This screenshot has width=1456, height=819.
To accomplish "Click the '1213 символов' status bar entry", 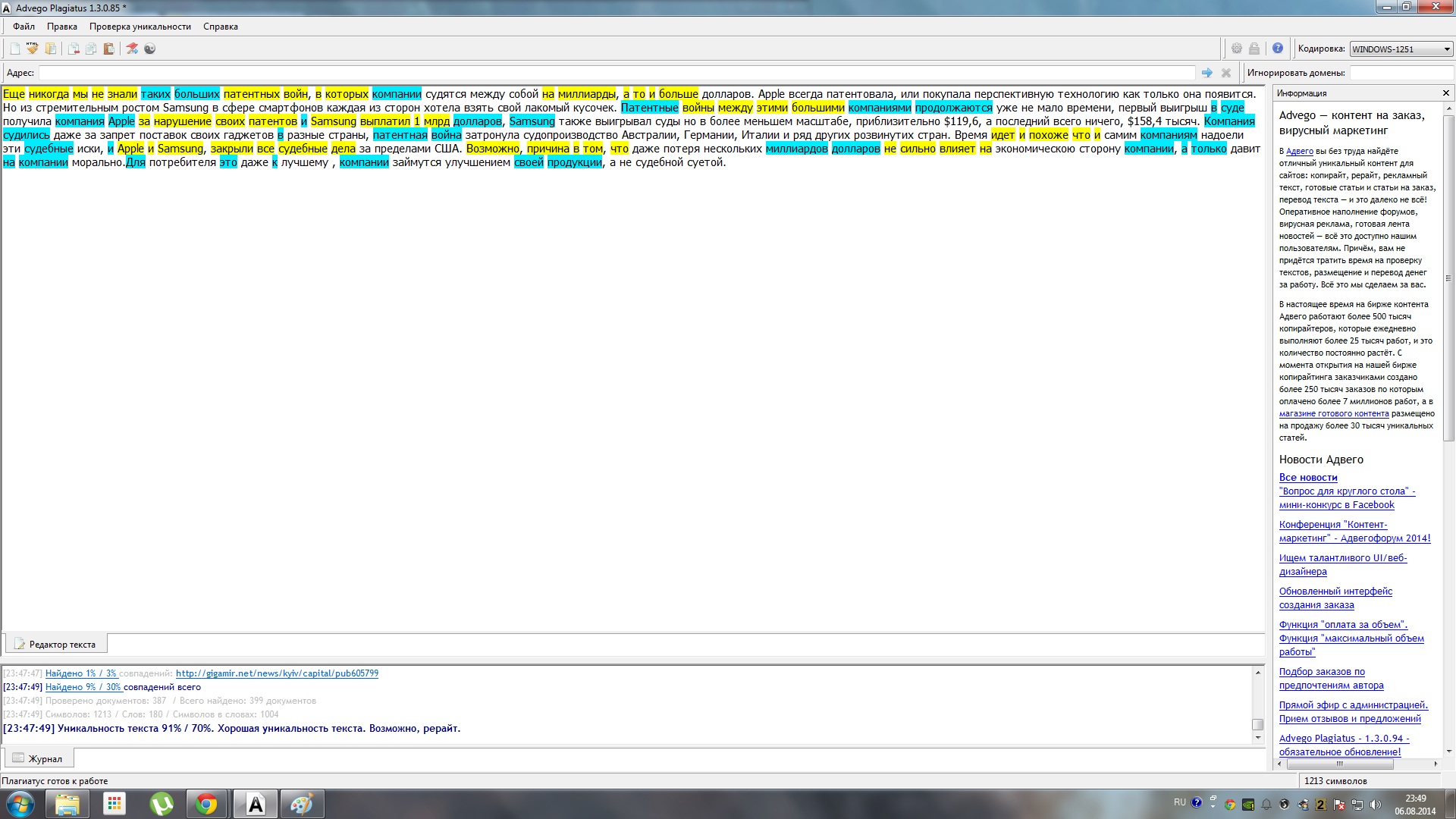I will [x=1335, y=781].
